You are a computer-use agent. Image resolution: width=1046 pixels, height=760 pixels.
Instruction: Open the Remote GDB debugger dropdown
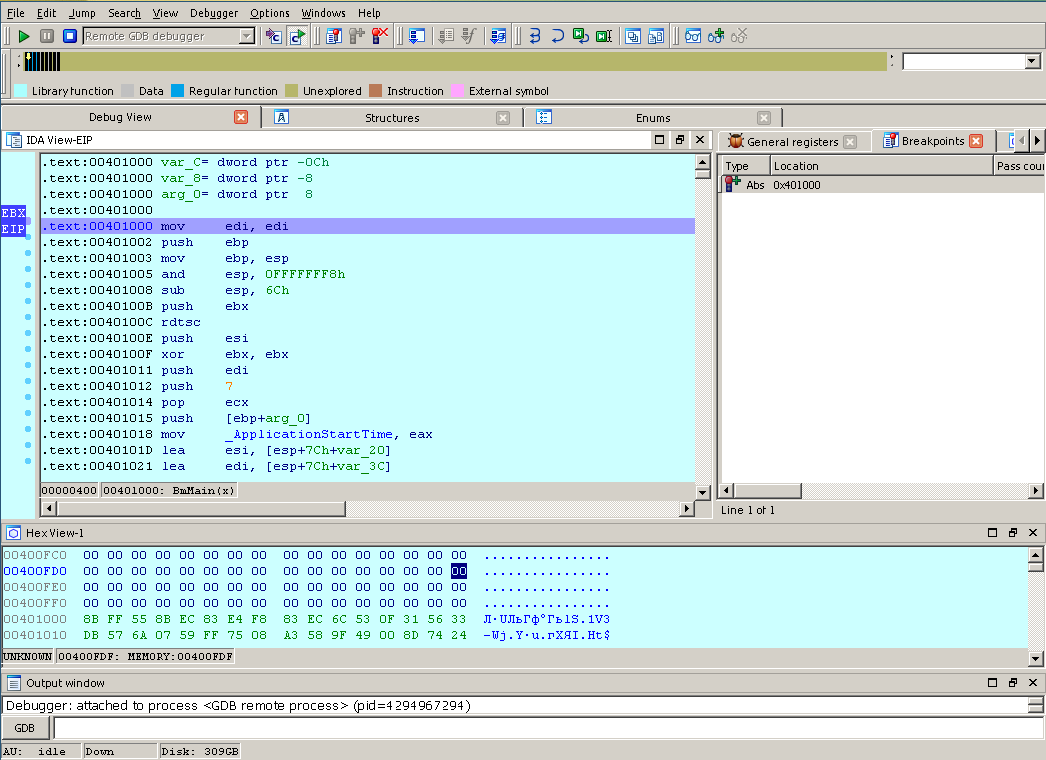pyautogui.click(x=246, y=36)
